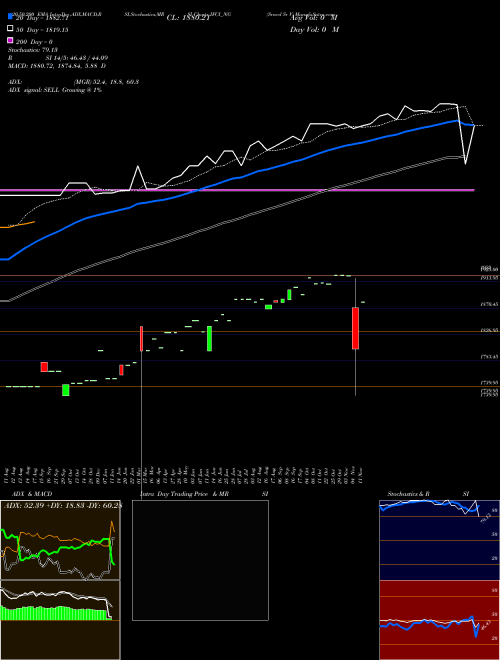
Task: Click the '(MGR) 52.4, 18.8, 60.3' ADX values
Action: (106, 82)
